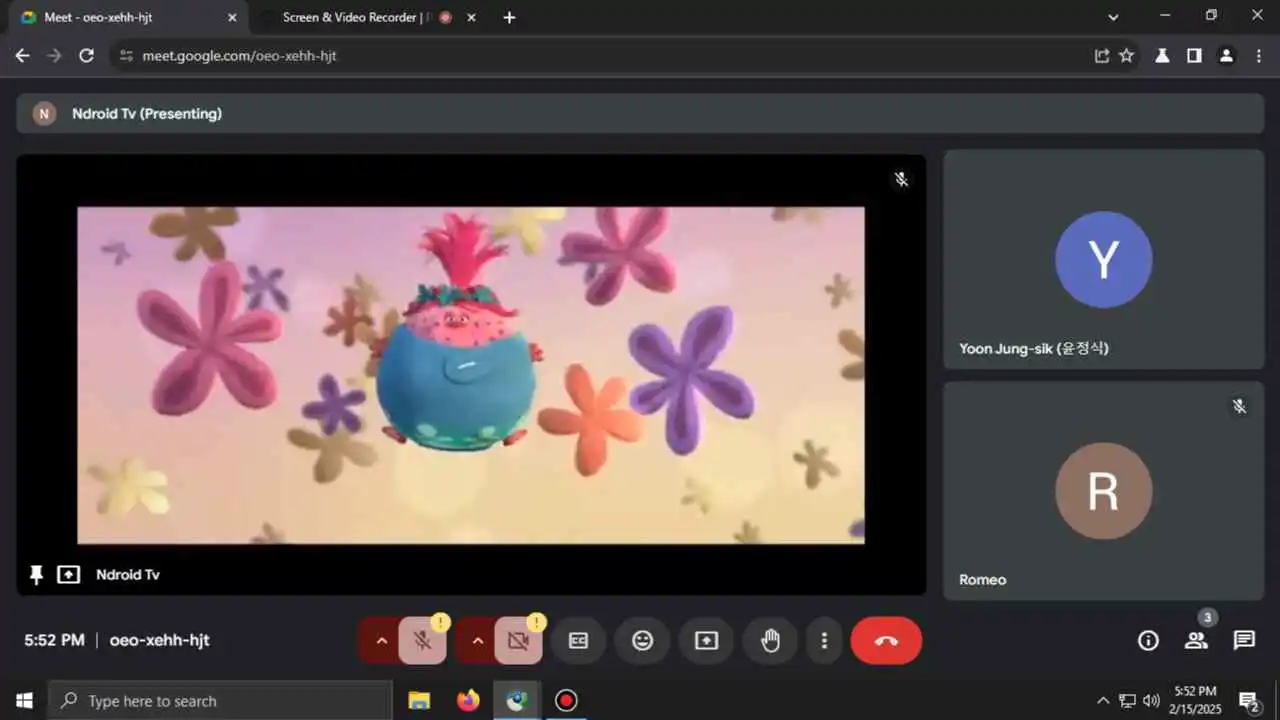Screen dimensions: 1280x720
Task: Go back in browser history
Action: tap(22, 56)
